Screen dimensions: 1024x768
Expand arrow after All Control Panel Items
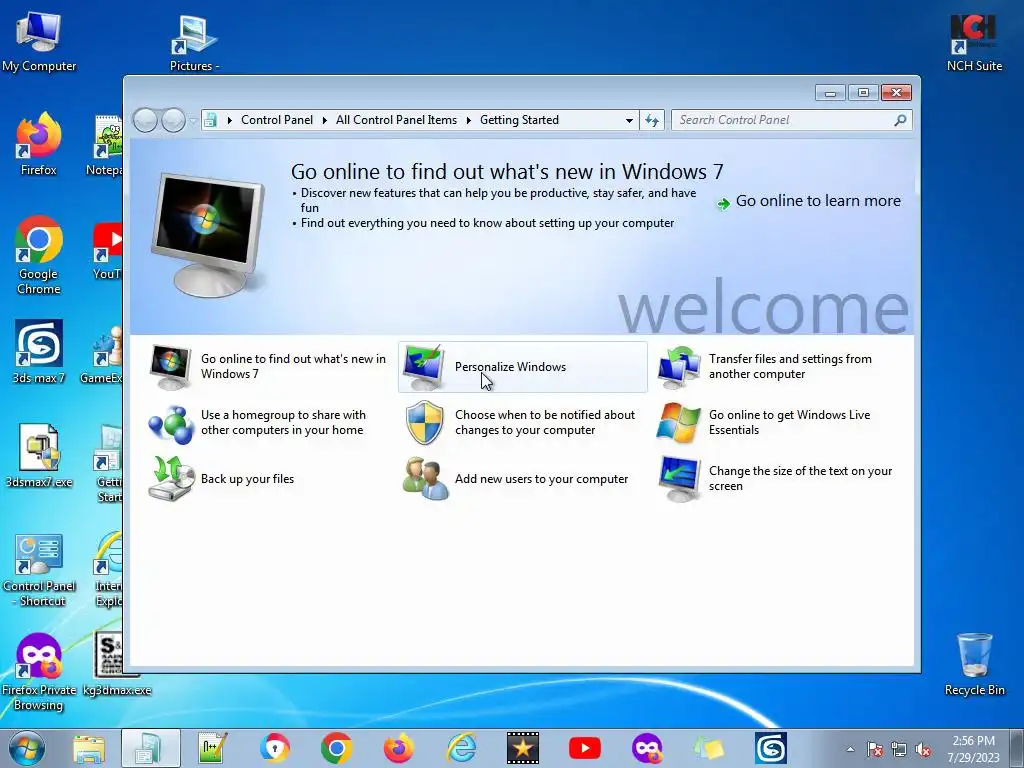(469, 120)
